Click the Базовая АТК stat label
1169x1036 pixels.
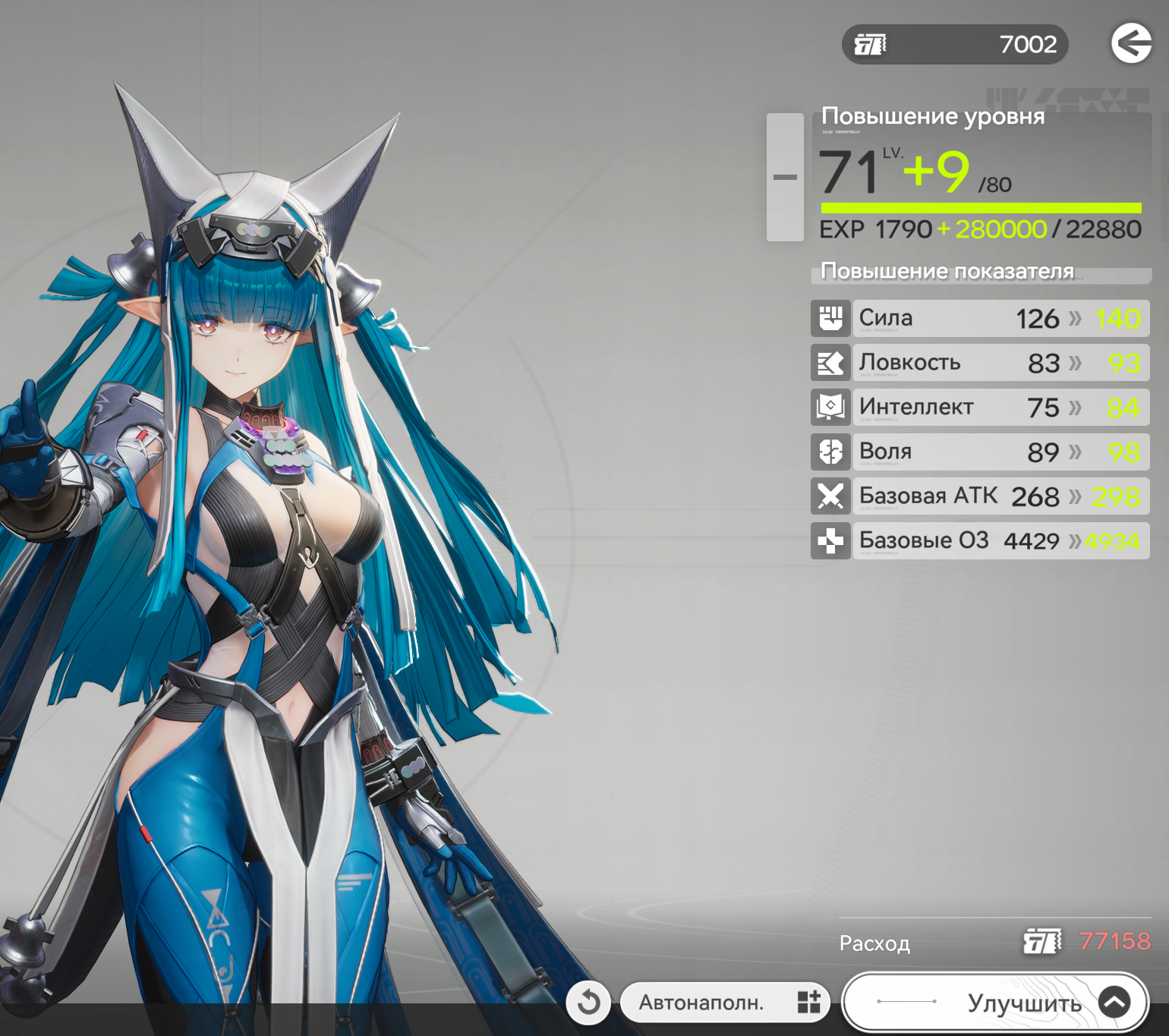tap(928, 496)
